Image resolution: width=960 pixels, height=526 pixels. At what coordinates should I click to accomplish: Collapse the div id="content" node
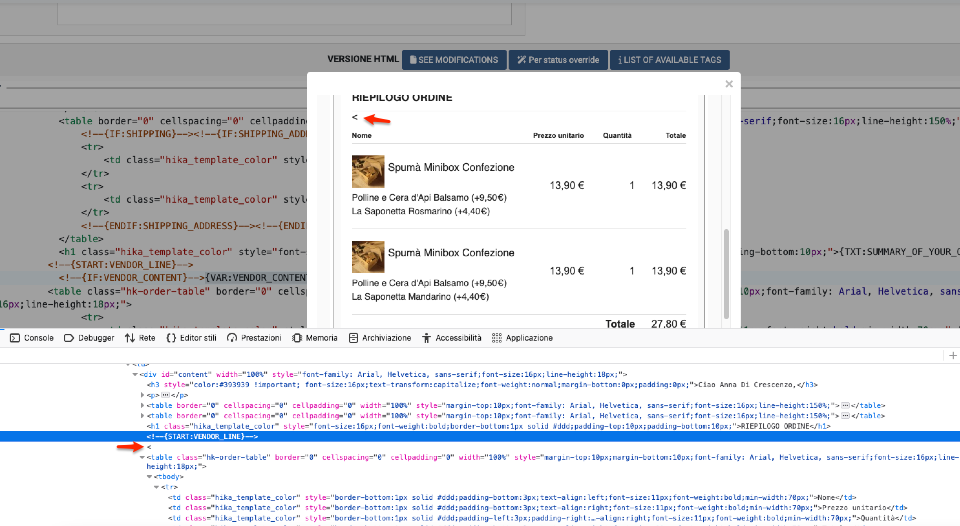click(135, 375)
